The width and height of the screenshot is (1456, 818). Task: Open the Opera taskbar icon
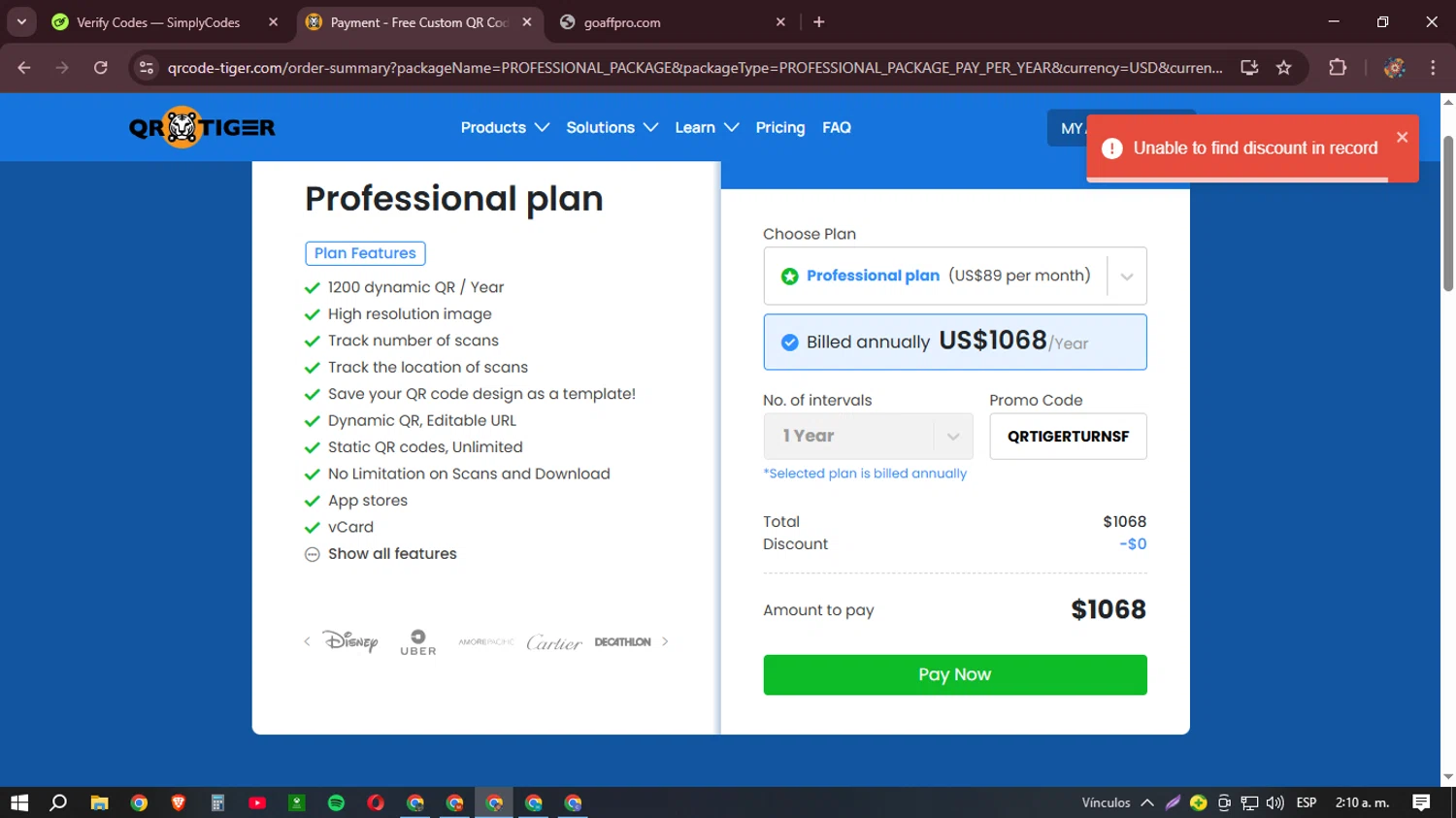pos(376,802)
